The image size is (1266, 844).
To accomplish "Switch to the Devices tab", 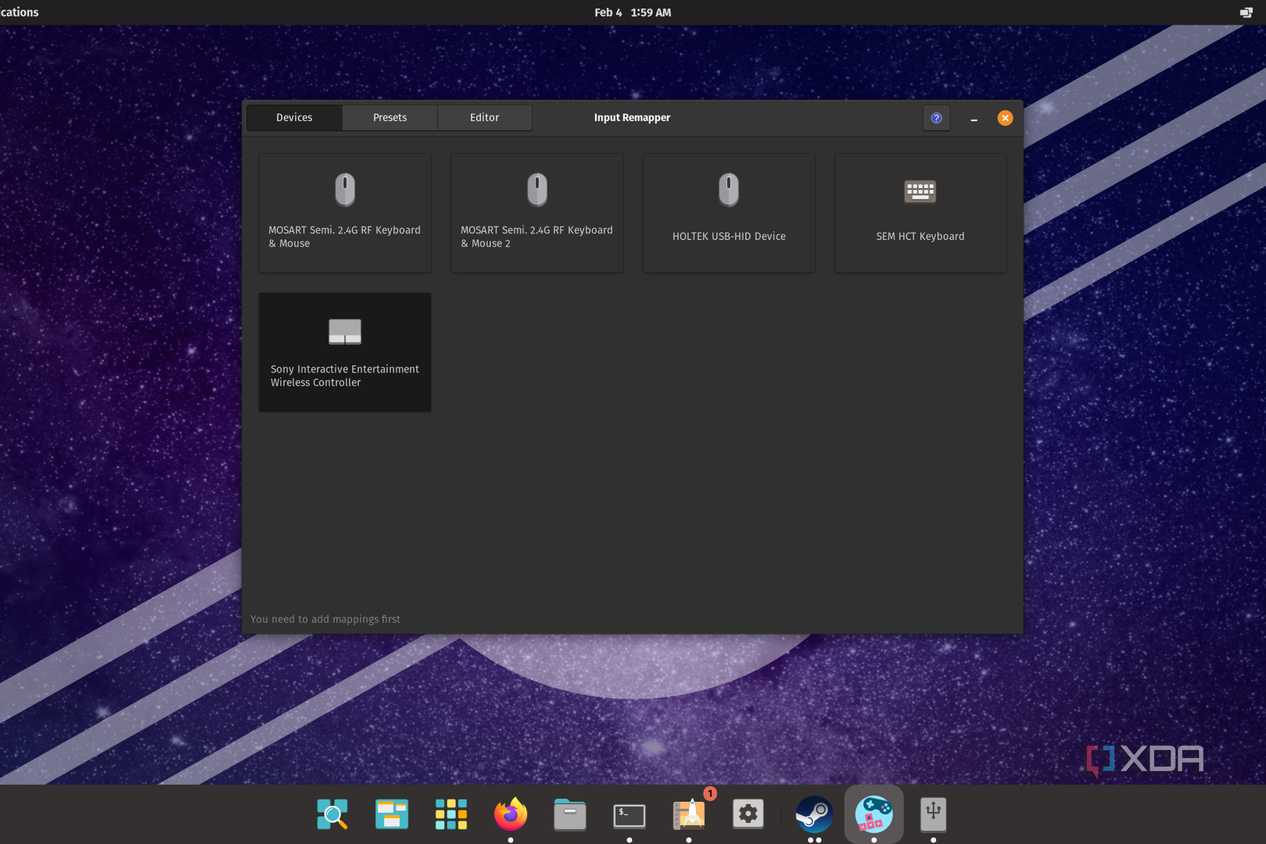I will (x=294, y=117).
